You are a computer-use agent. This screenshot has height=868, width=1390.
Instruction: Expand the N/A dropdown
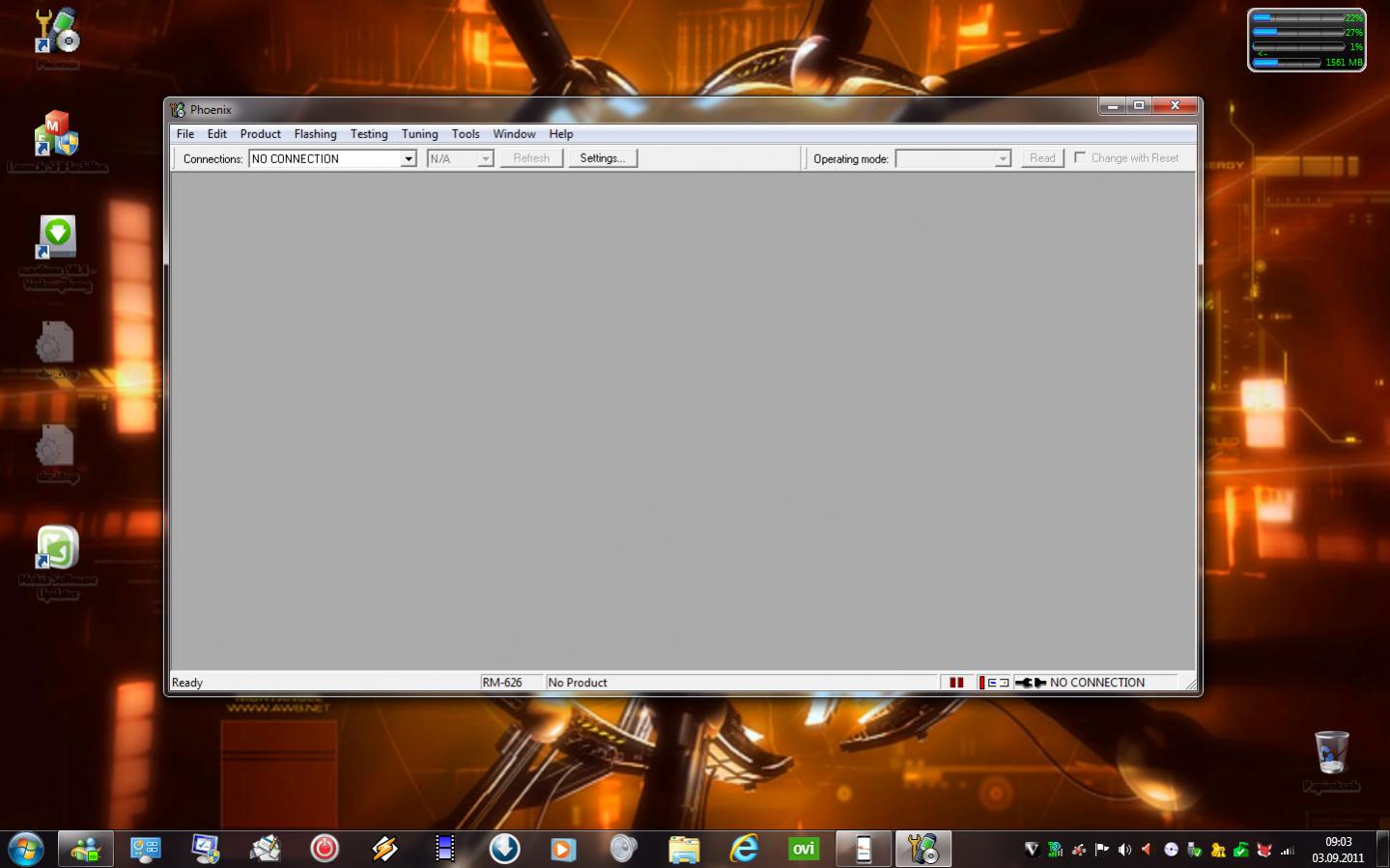coord(486,158)
